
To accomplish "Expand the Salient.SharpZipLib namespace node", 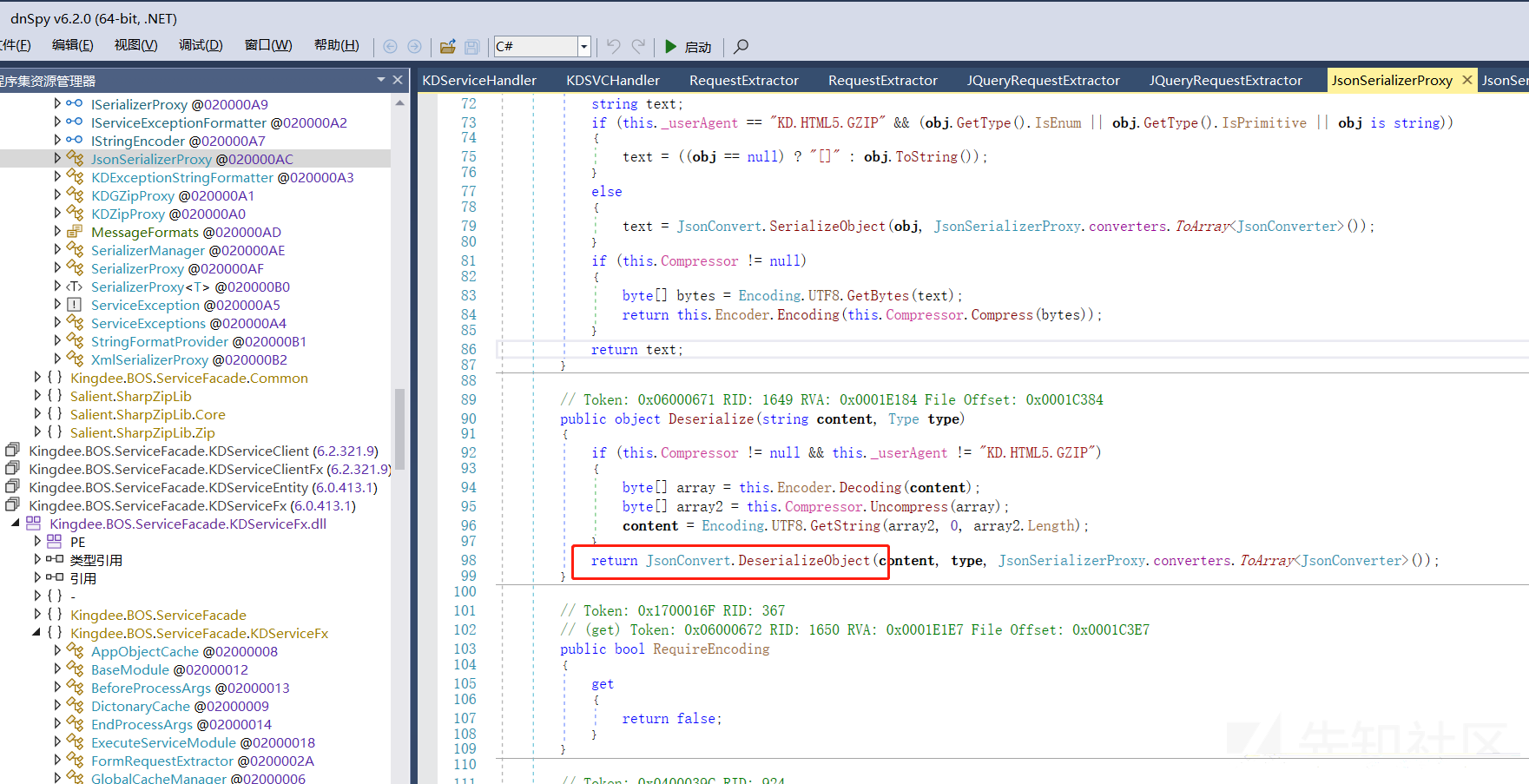I will [36, 395].
